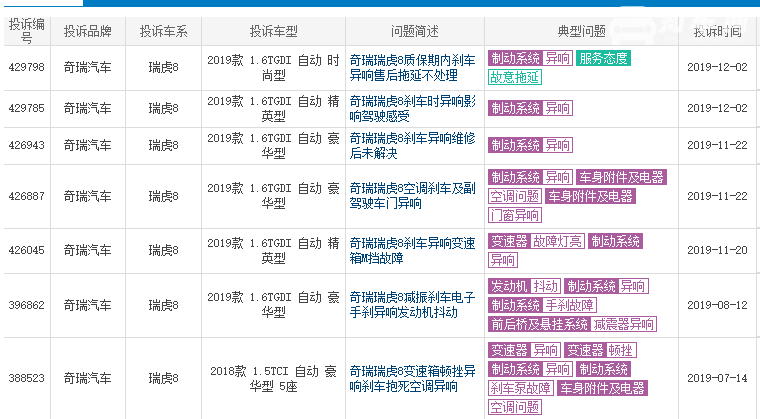Click the 空调问题 tag in row 388523
760x419 pixels.
tap(515, 407)
